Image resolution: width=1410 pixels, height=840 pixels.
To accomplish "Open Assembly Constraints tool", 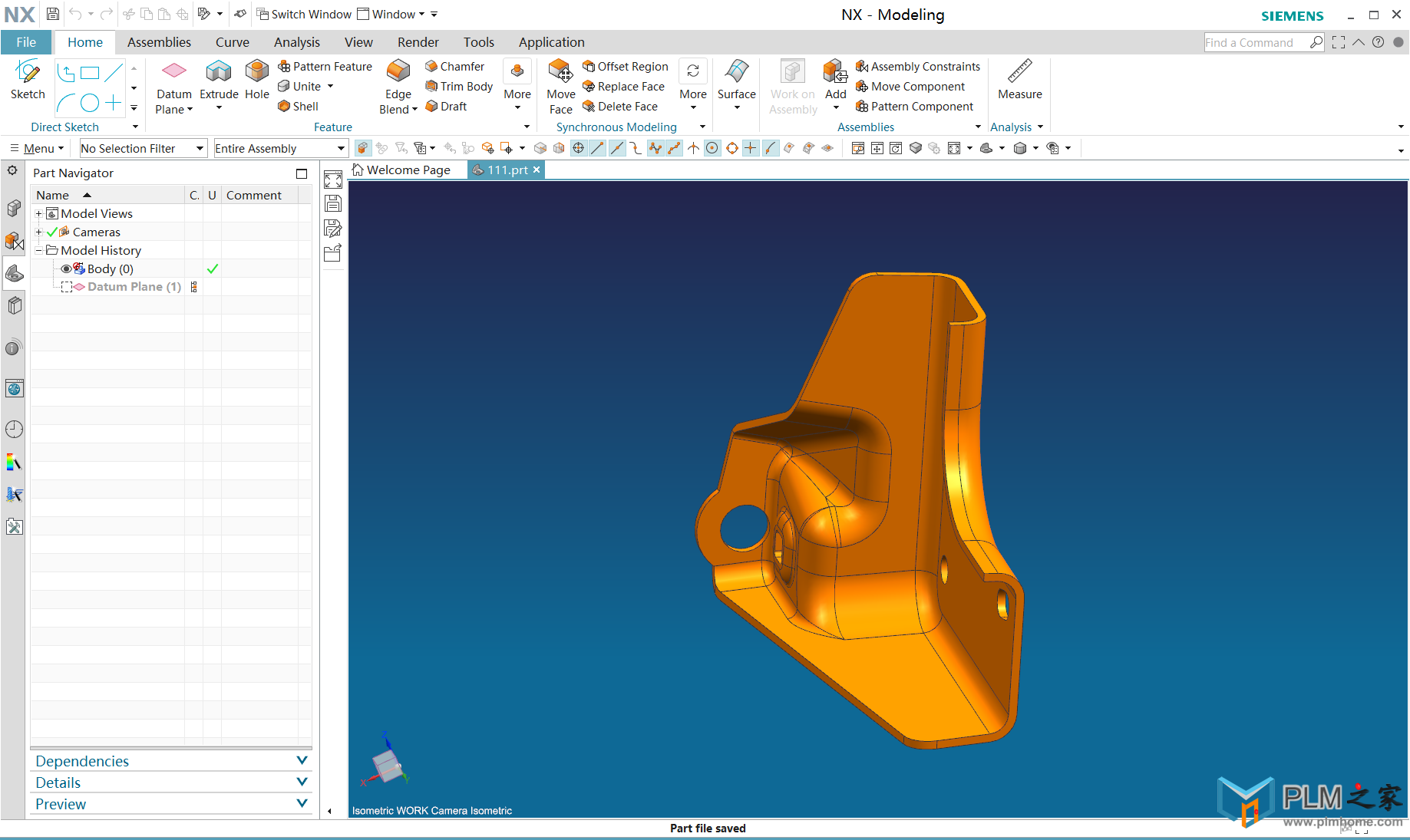I will click(x=918, y=67).
